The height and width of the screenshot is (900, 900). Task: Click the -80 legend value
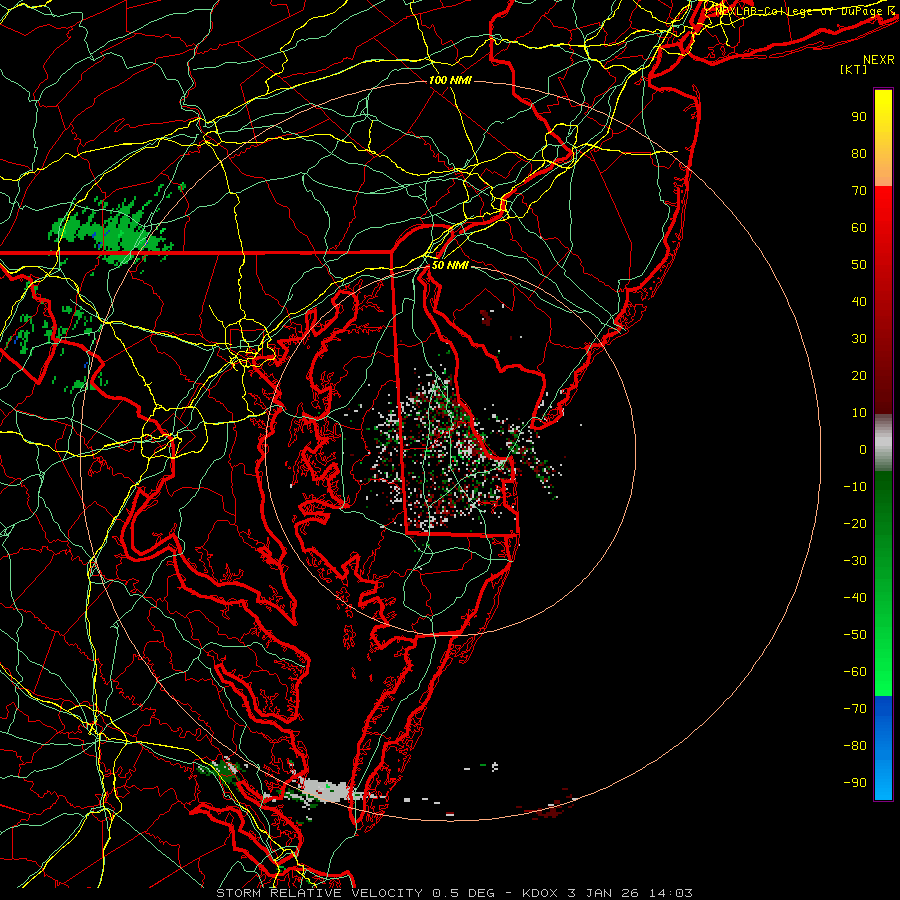pos(855,746)
